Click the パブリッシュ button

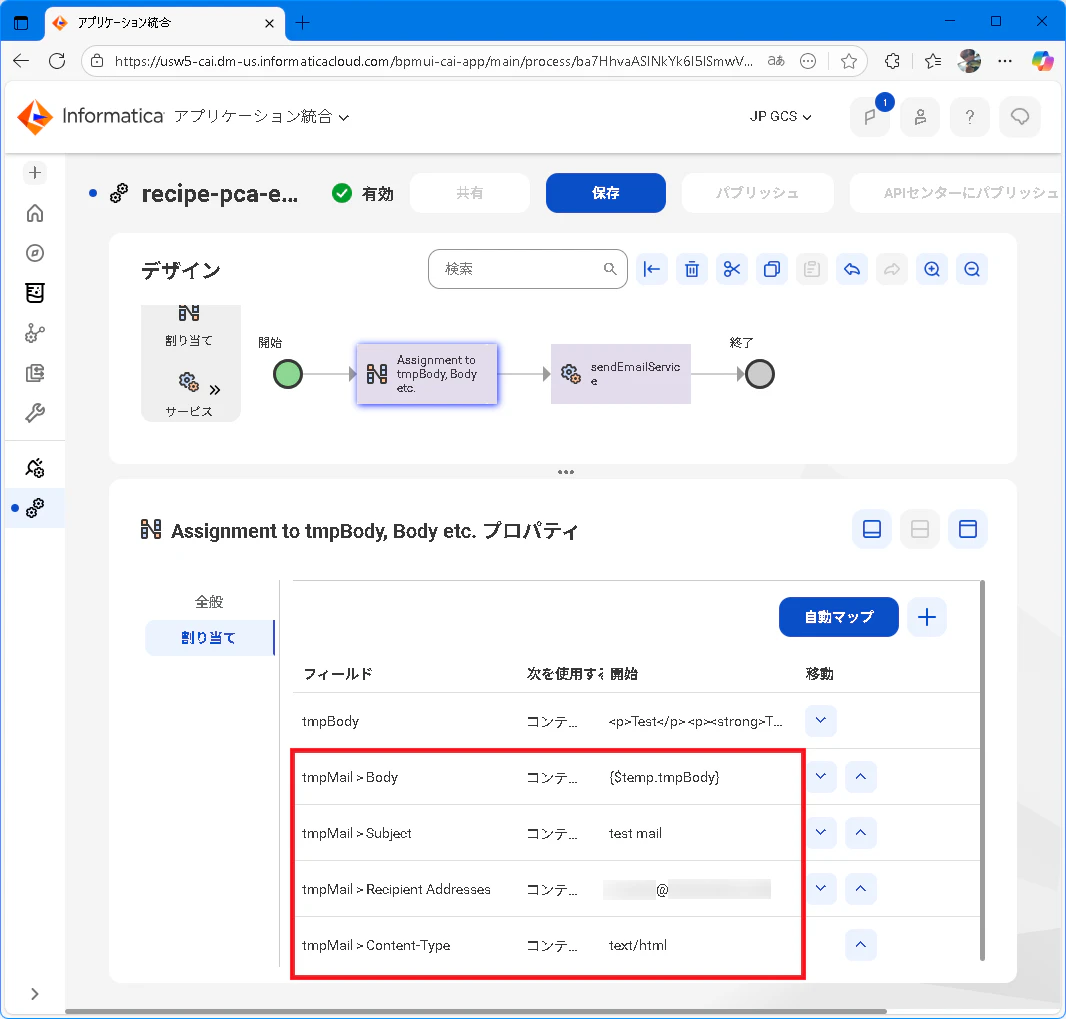757,193
